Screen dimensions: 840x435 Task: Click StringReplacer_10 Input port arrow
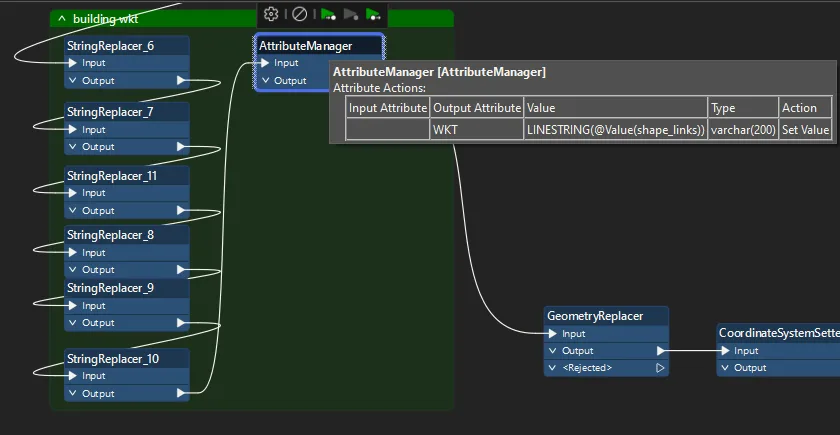[73, 376]
